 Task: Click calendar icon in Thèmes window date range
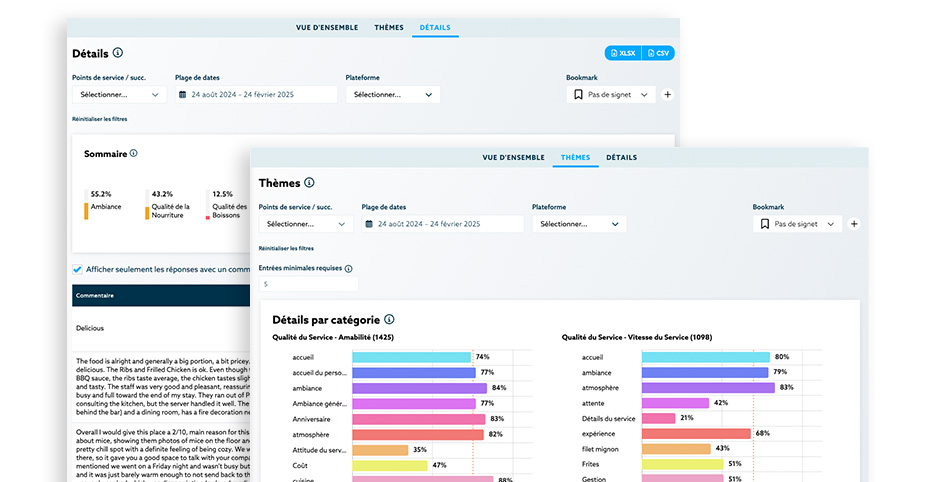[369, 224]
